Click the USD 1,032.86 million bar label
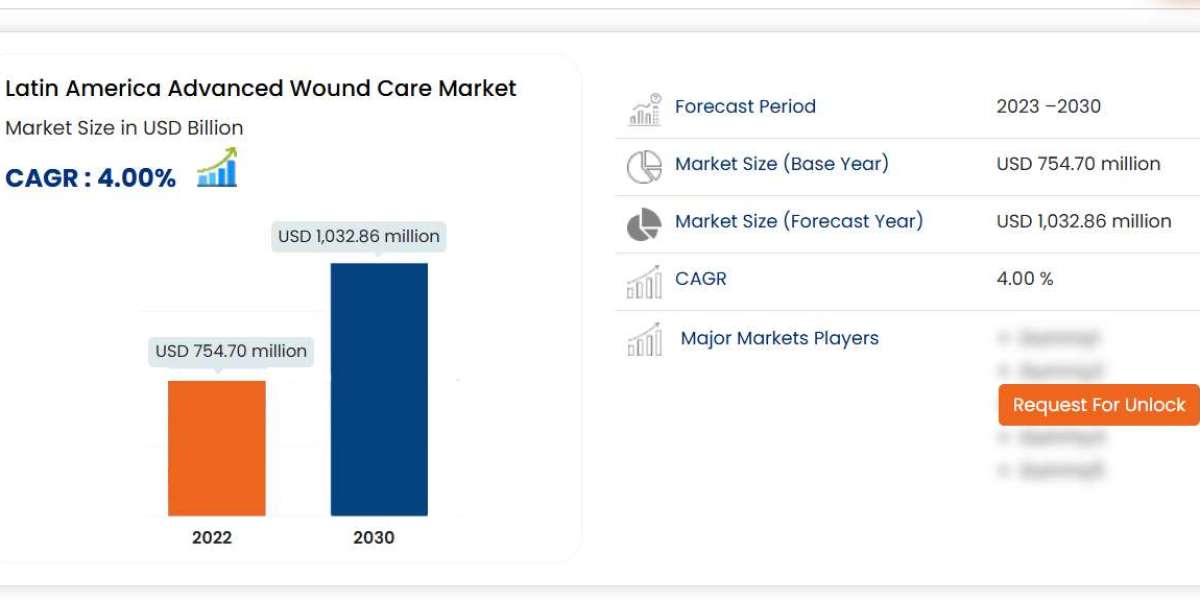The image size is (1200, 600). coord(359,236)
